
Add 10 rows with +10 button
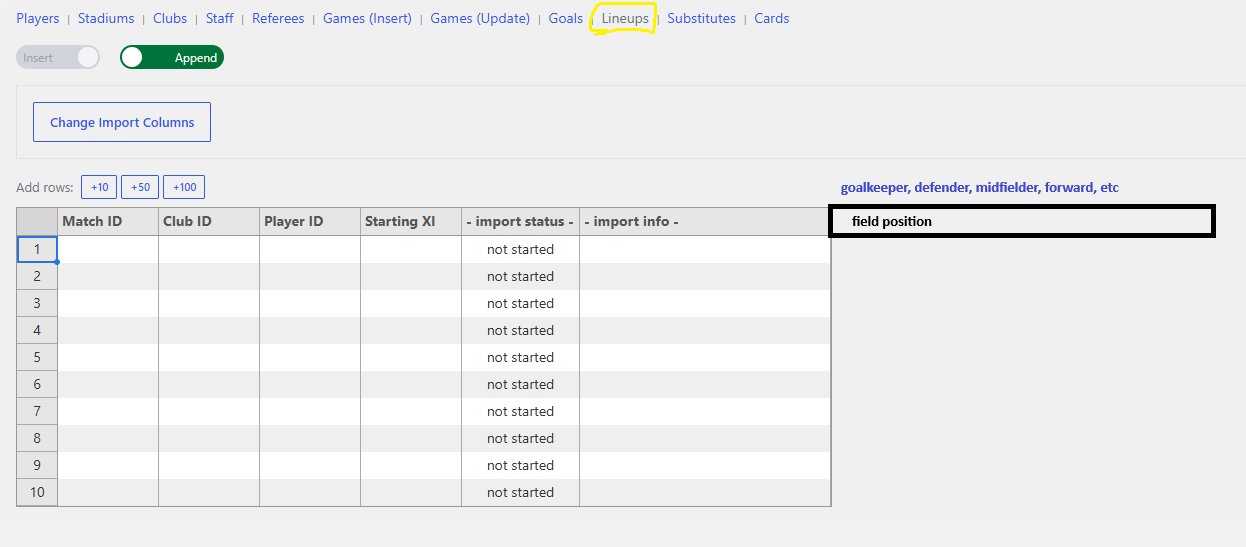tap(99, 187)
